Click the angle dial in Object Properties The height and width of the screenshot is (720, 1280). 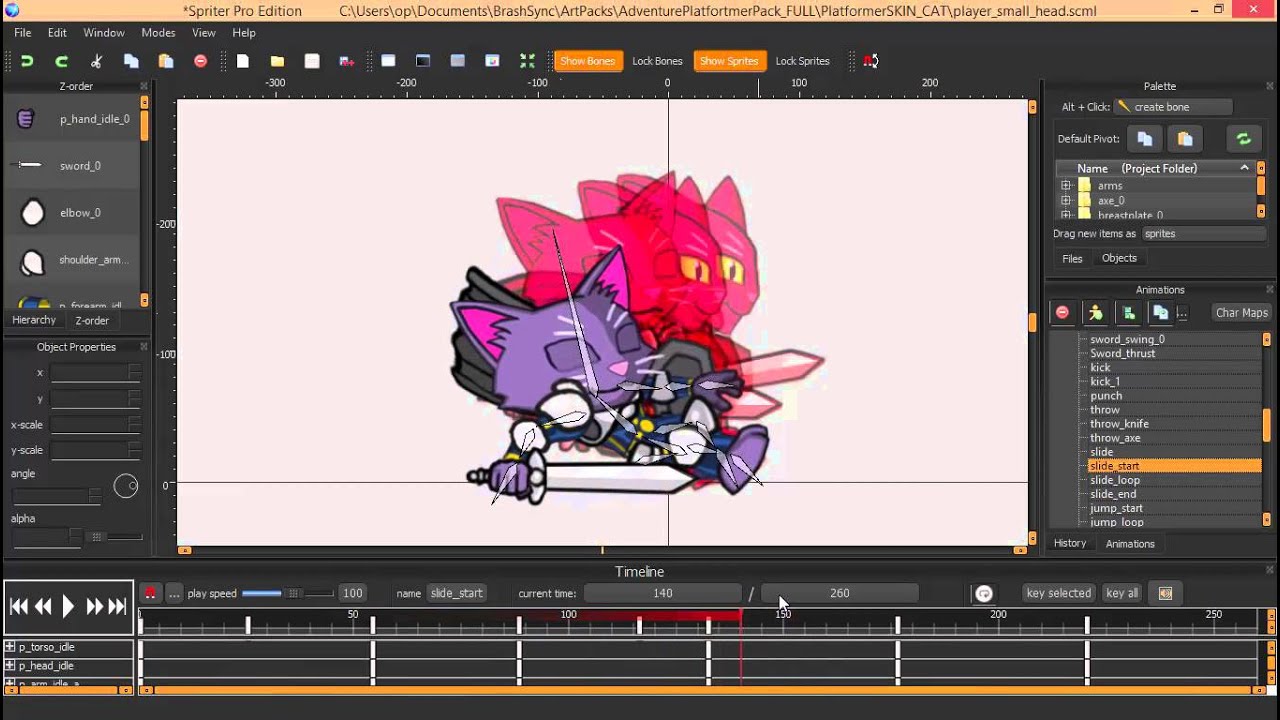[x=126, y=486]
